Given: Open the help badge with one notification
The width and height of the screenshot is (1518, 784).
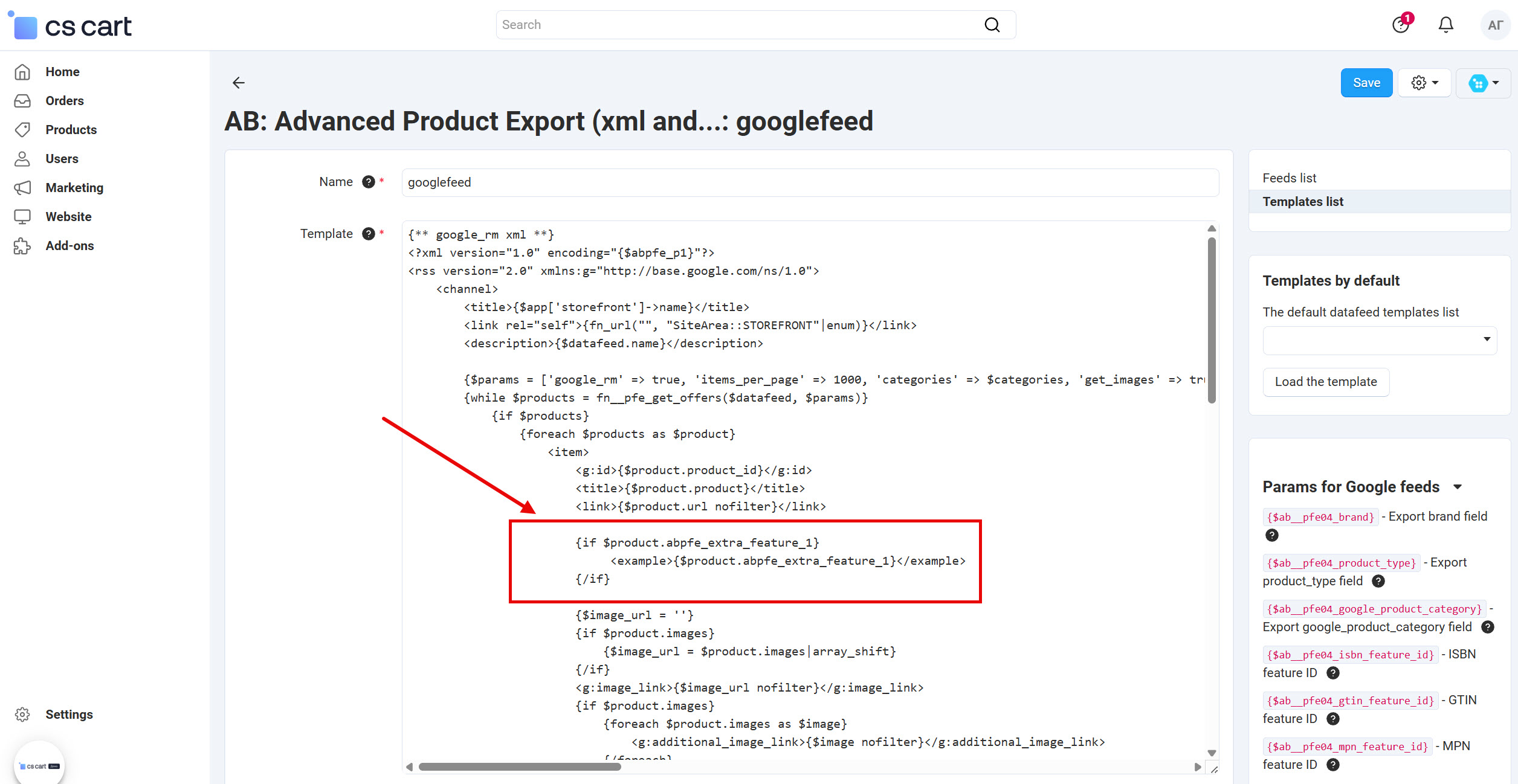Looking at the screenshot, I should pos(1401,24).
